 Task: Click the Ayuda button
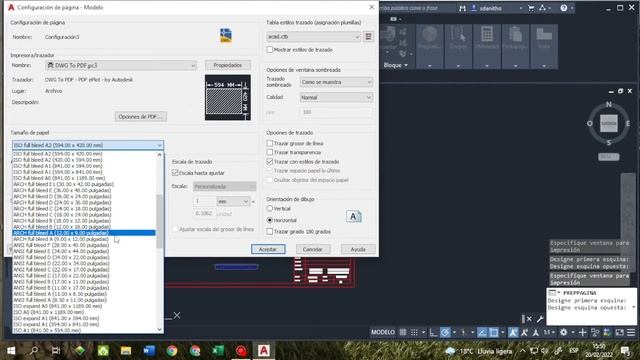click(358, 249)
